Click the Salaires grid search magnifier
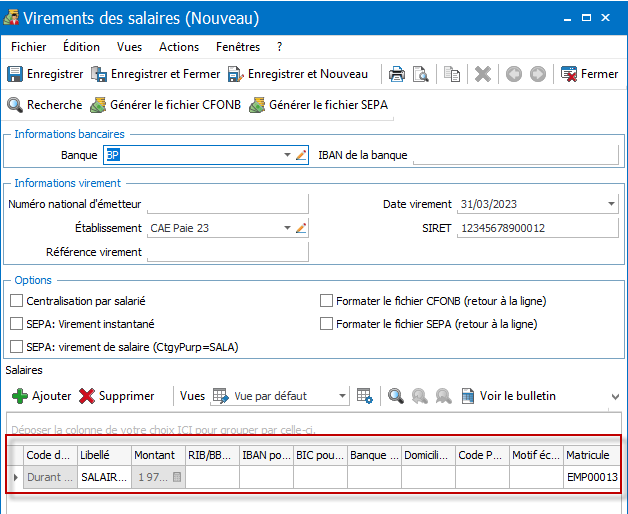The height and width of the screenshot is (514, 628). pyautogui.click(x=396, y=396)
